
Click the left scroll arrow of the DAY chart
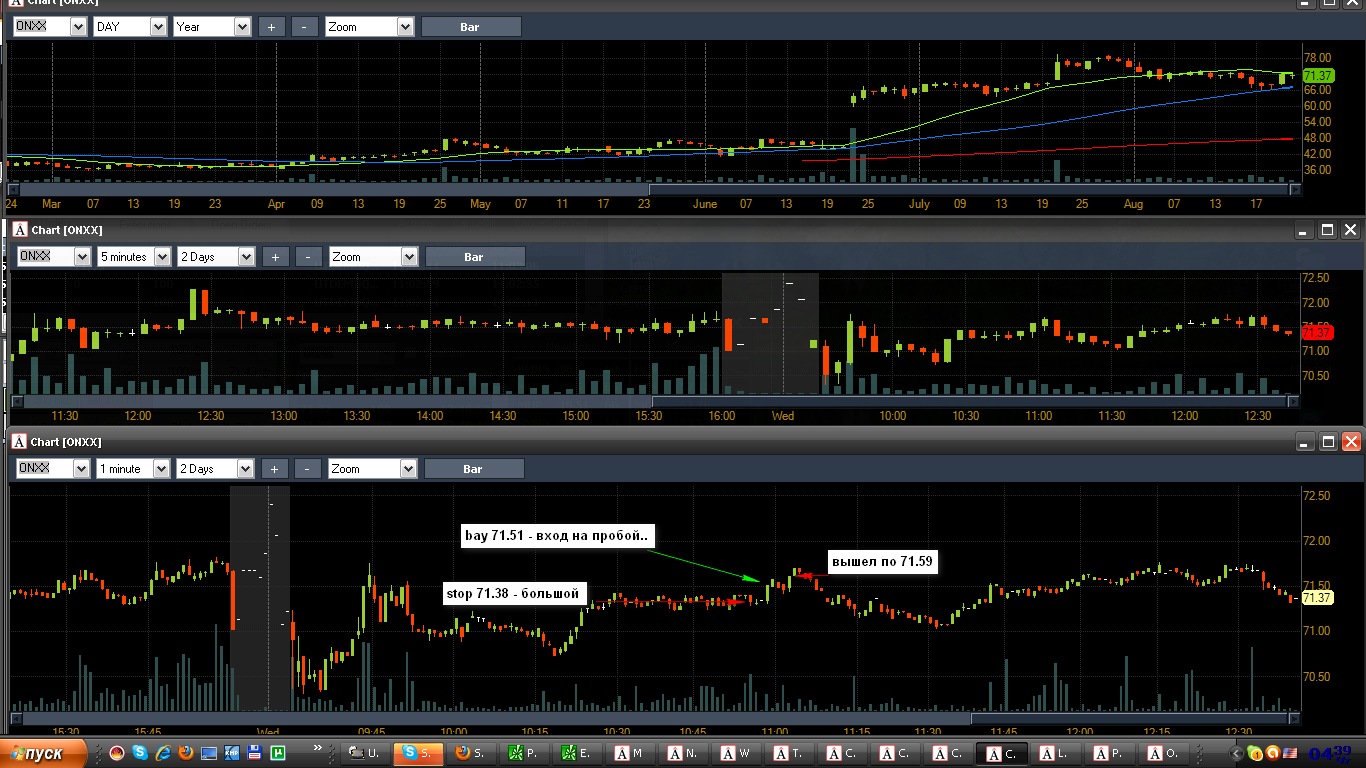(13, 188)
